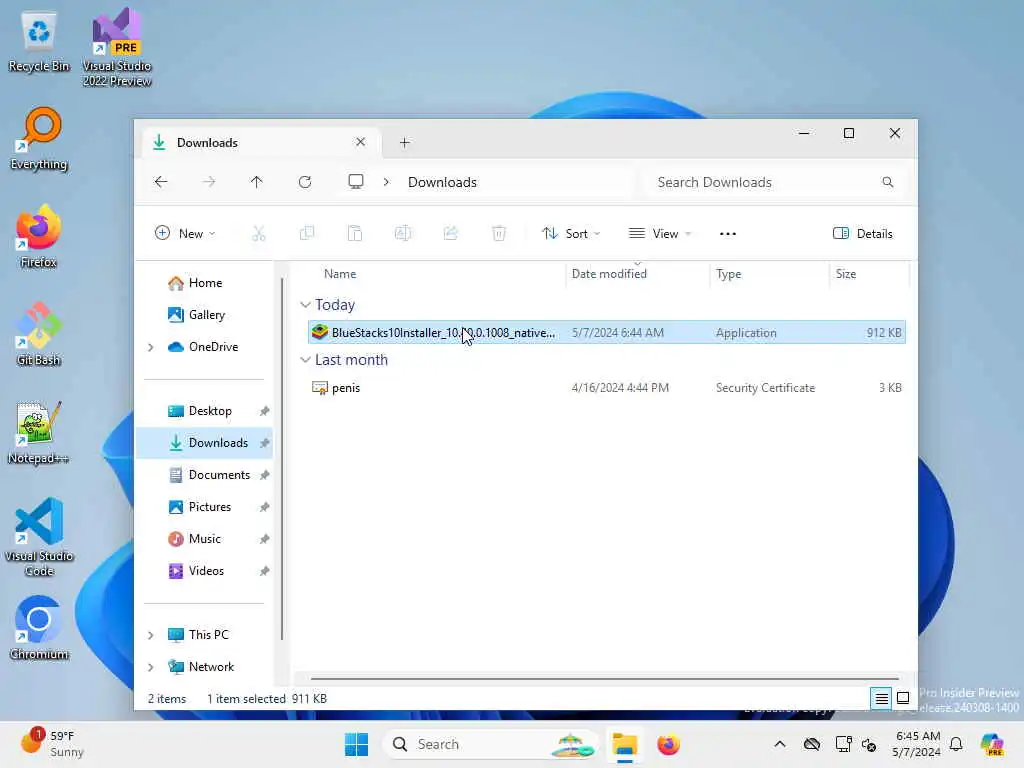Image resolution: width=1024 pixels, height=768 pixels.
Task: Open Visual Studio 2022 Preview desktop shortcut
Action: 117,46
